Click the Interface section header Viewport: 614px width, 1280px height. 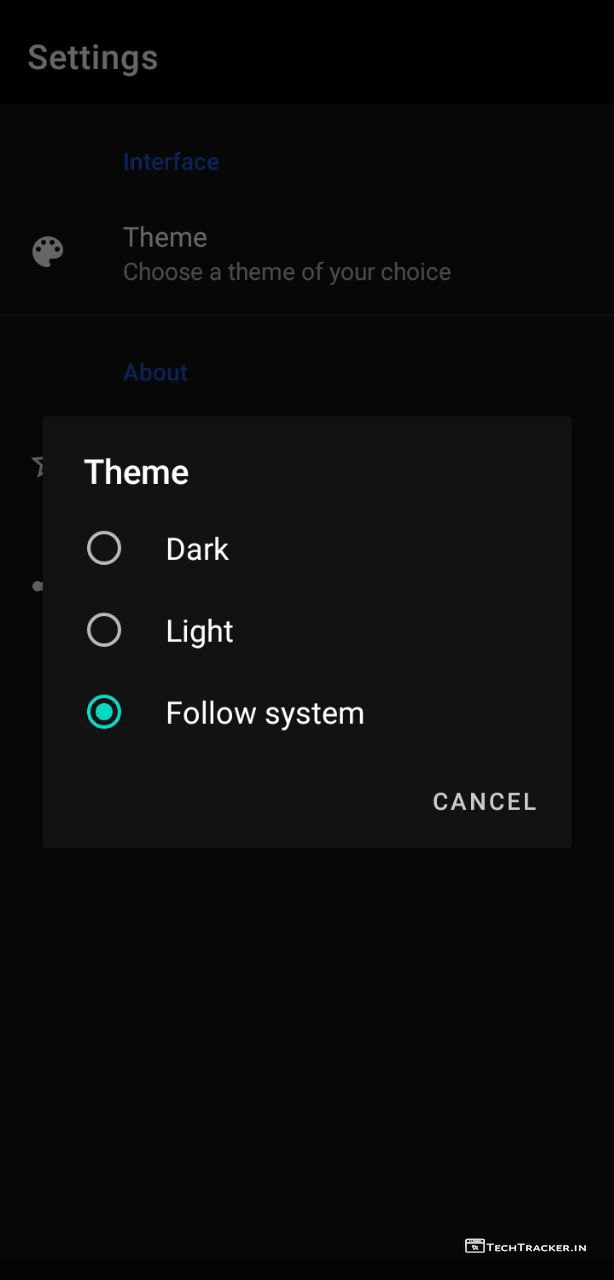[171, 162]
